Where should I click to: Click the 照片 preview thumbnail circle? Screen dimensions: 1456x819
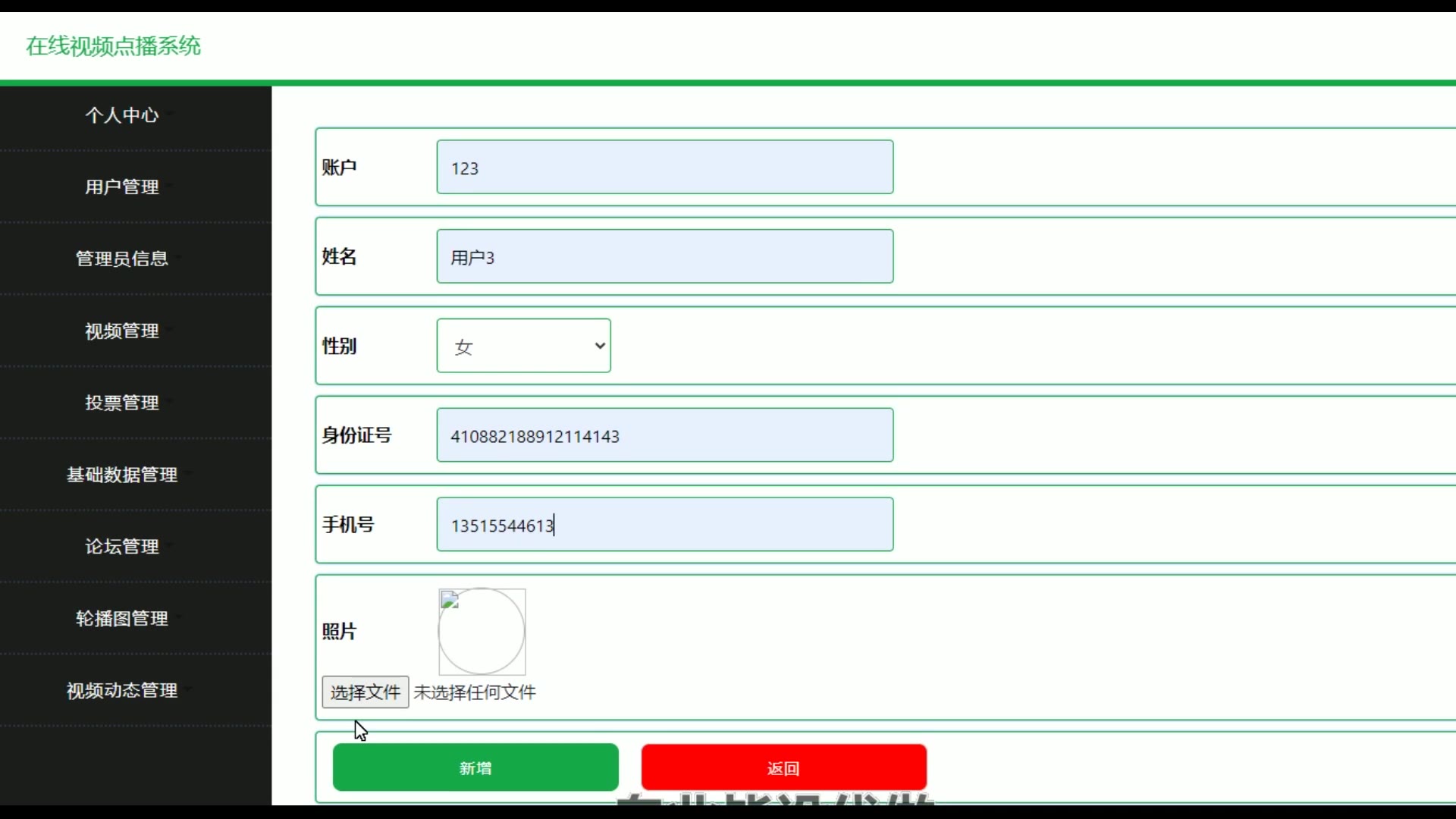482,632
